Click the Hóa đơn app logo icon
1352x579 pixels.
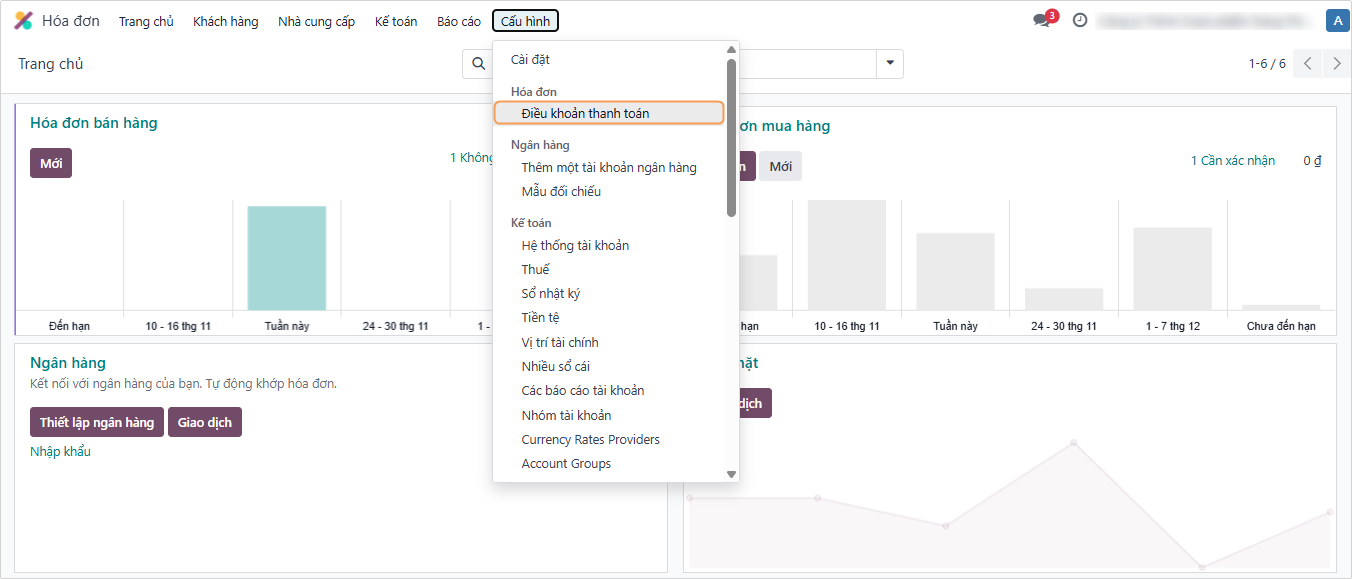(23, 21)
